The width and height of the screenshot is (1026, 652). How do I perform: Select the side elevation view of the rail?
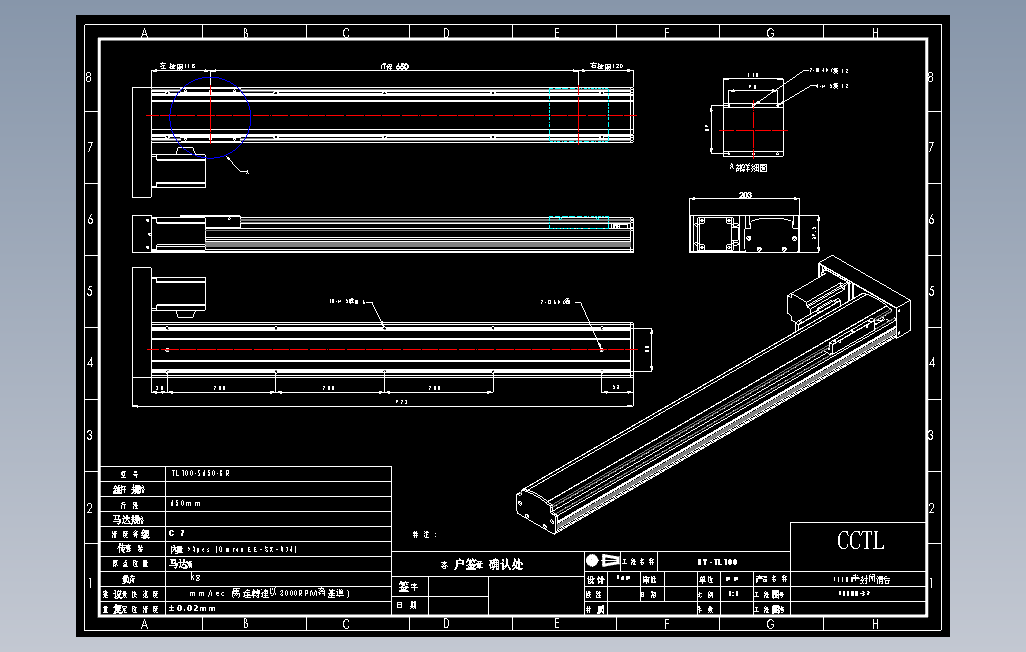click(x=383, y=234)
